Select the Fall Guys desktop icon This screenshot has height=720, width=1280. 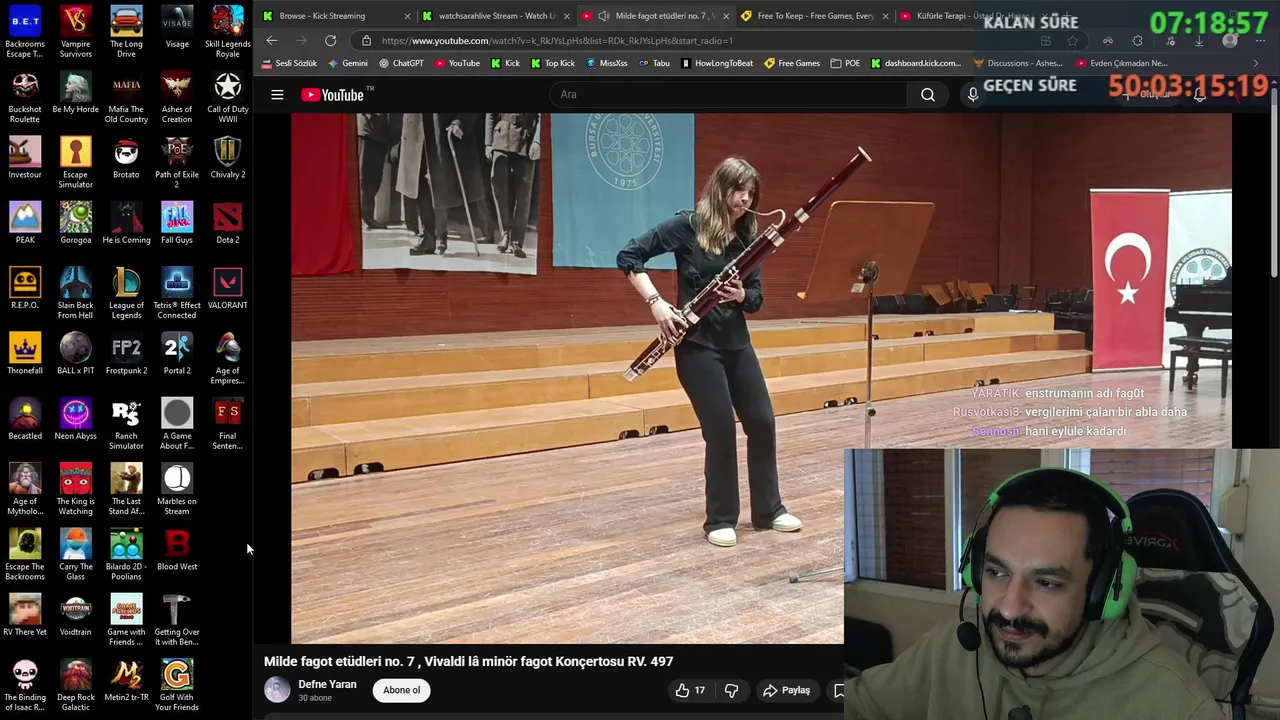pyautogui.click(x=177, y=223)
